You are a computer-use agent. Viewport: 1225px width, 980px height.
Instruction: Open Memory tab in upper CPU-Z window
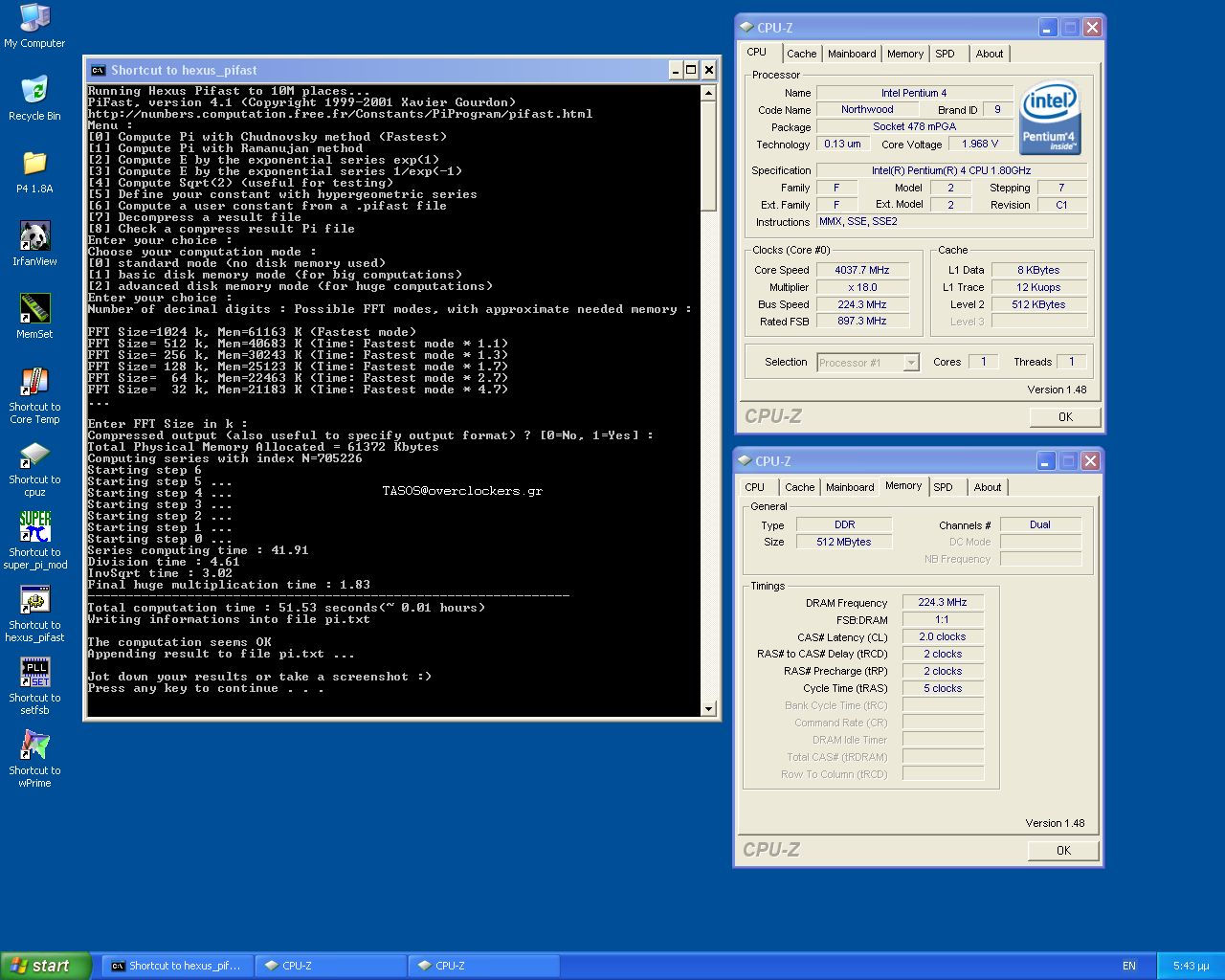tap(905, 55)
